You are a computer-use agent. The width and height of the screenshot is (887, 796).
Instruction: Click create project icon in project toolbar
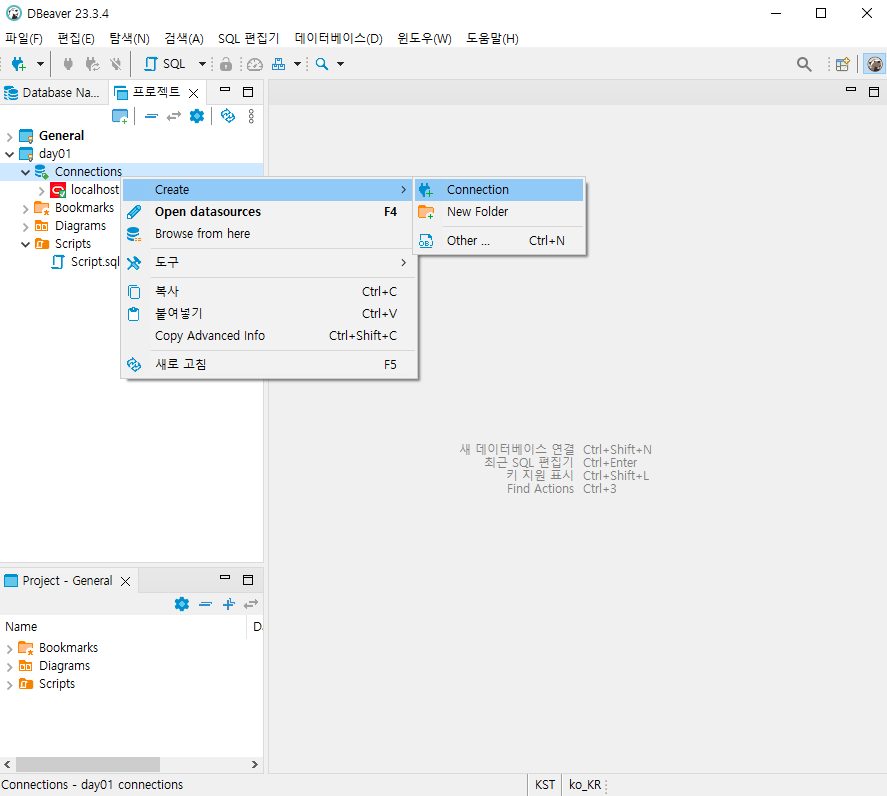point(120,117)
